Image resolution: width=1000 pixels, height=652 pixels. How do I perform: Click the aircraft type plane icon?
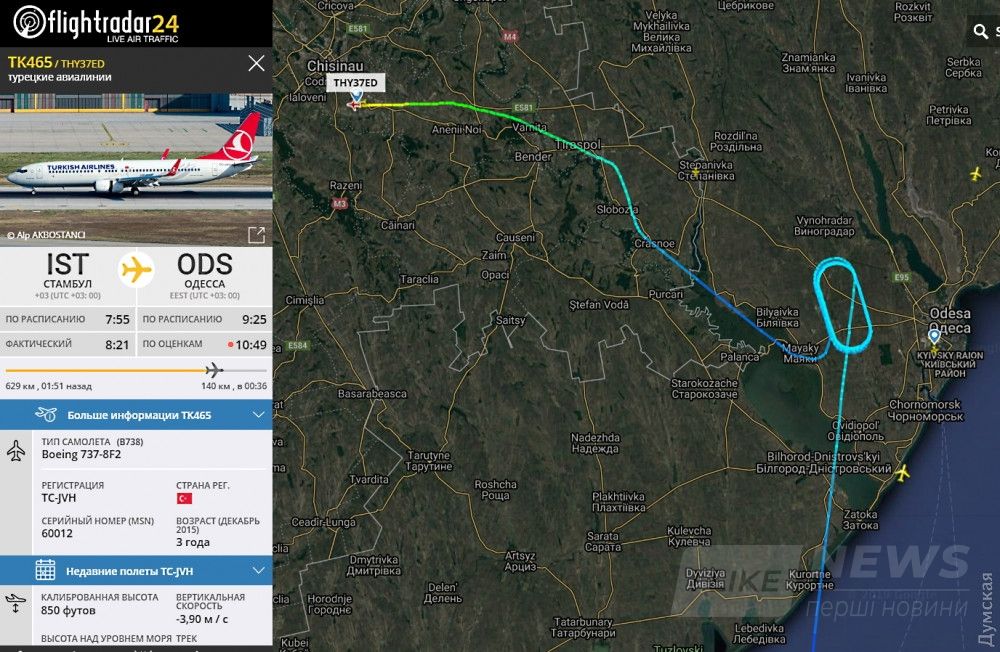[16, 450]
